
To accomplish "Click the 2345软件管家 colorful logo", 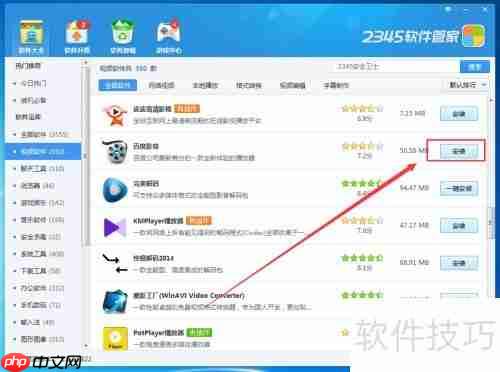I will coord(473,36).
